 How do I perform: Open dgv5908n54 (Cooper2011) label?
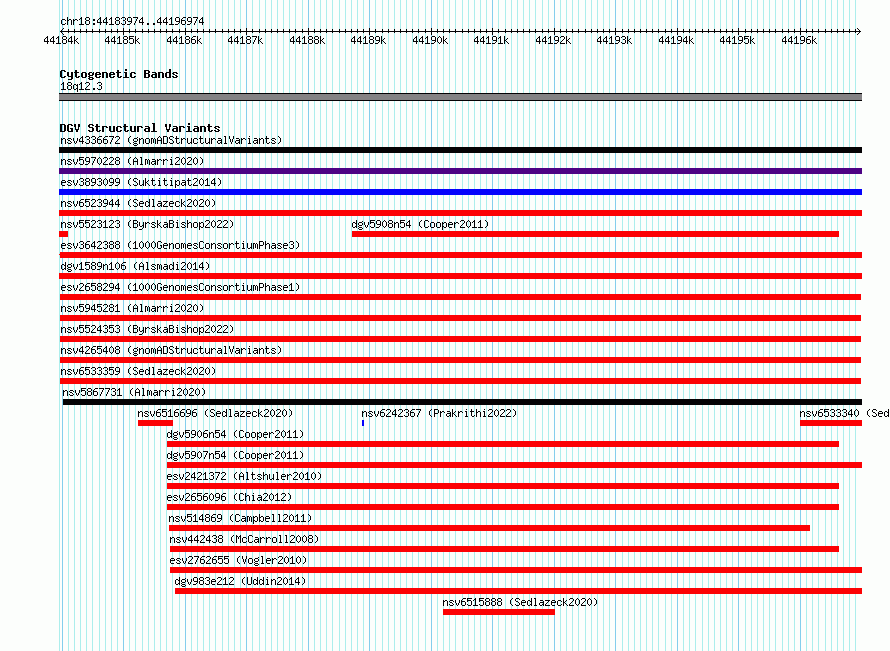pyautogui.click(x=420, y=224)
